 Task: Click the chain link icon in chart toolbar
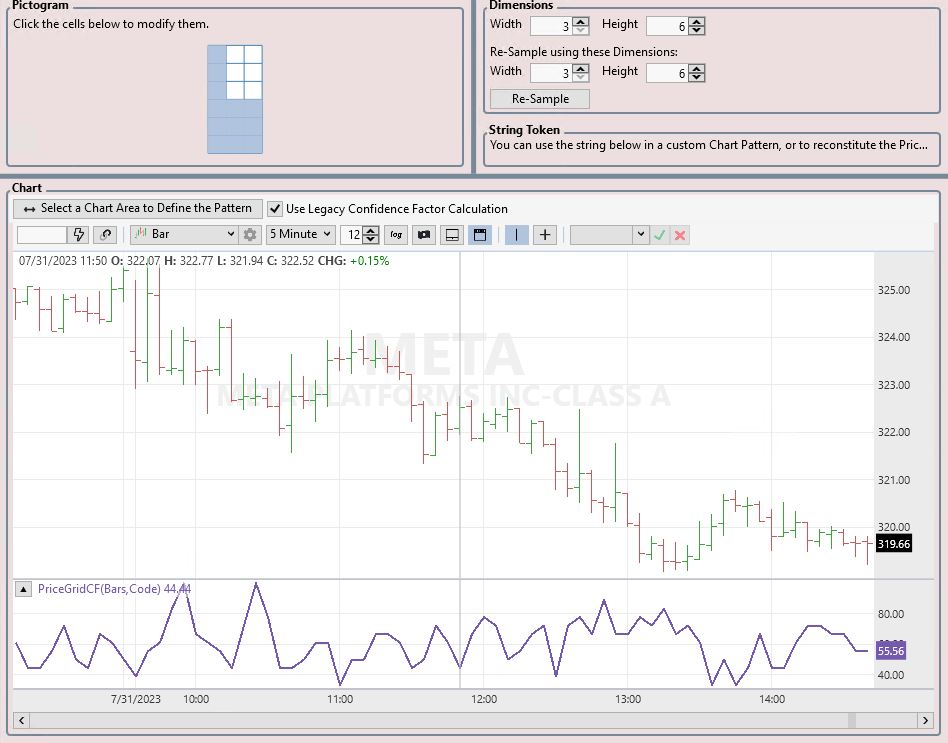(x=105, y=235)
